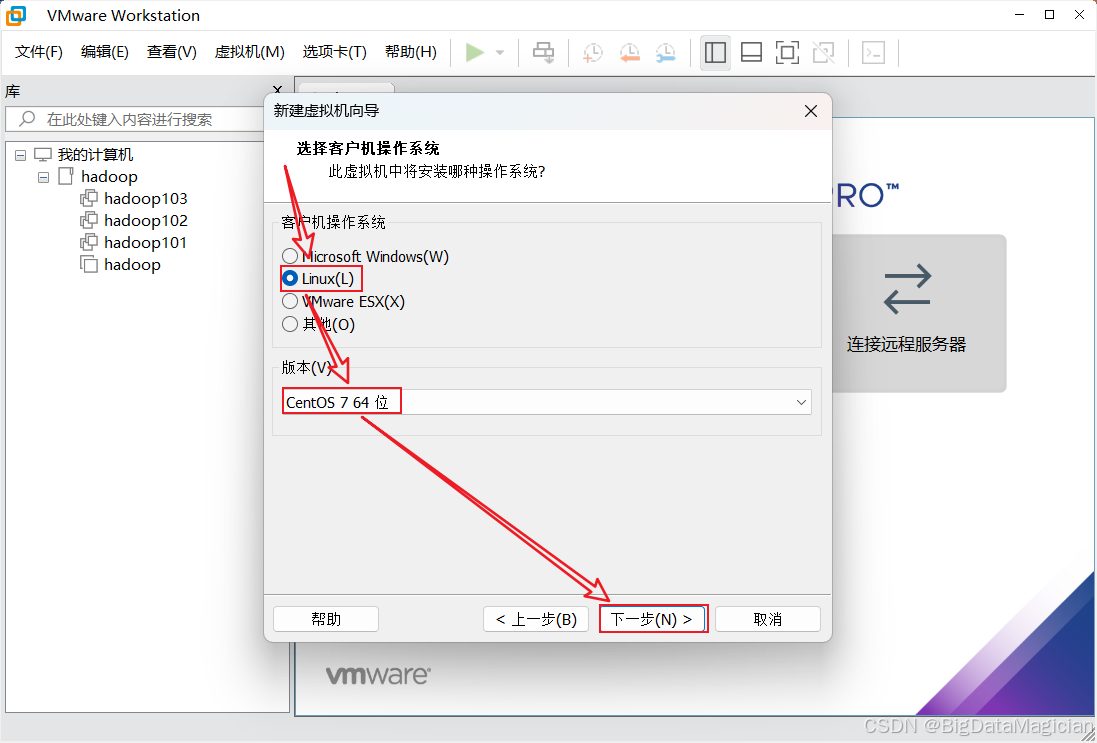Select 我的计算机 in the library tree
This screenshot has width=1097, height=743.
[95, 155]
